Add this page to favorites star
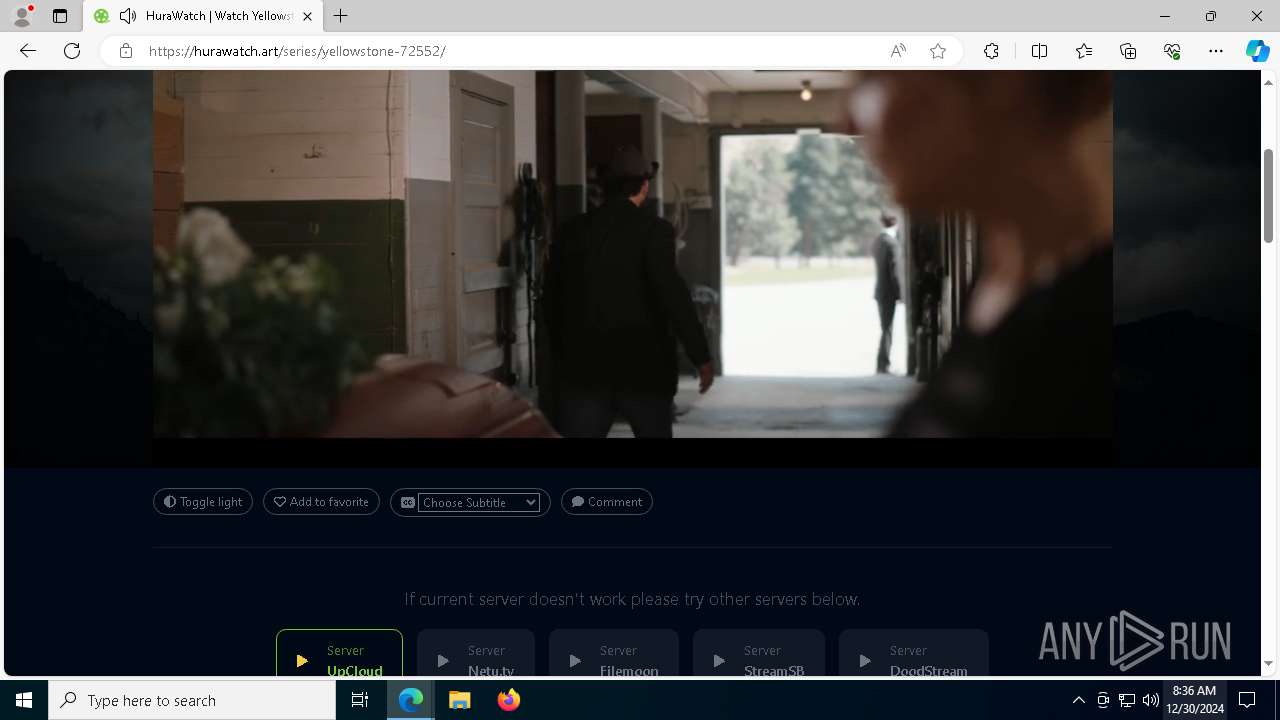 [938, 51]
